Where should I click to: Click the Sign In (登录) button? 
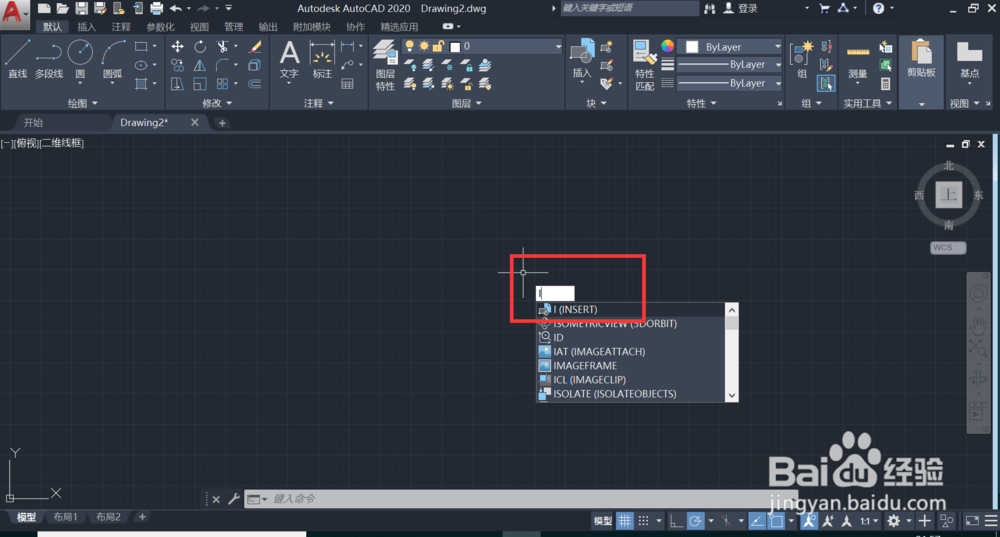point(741,8)
